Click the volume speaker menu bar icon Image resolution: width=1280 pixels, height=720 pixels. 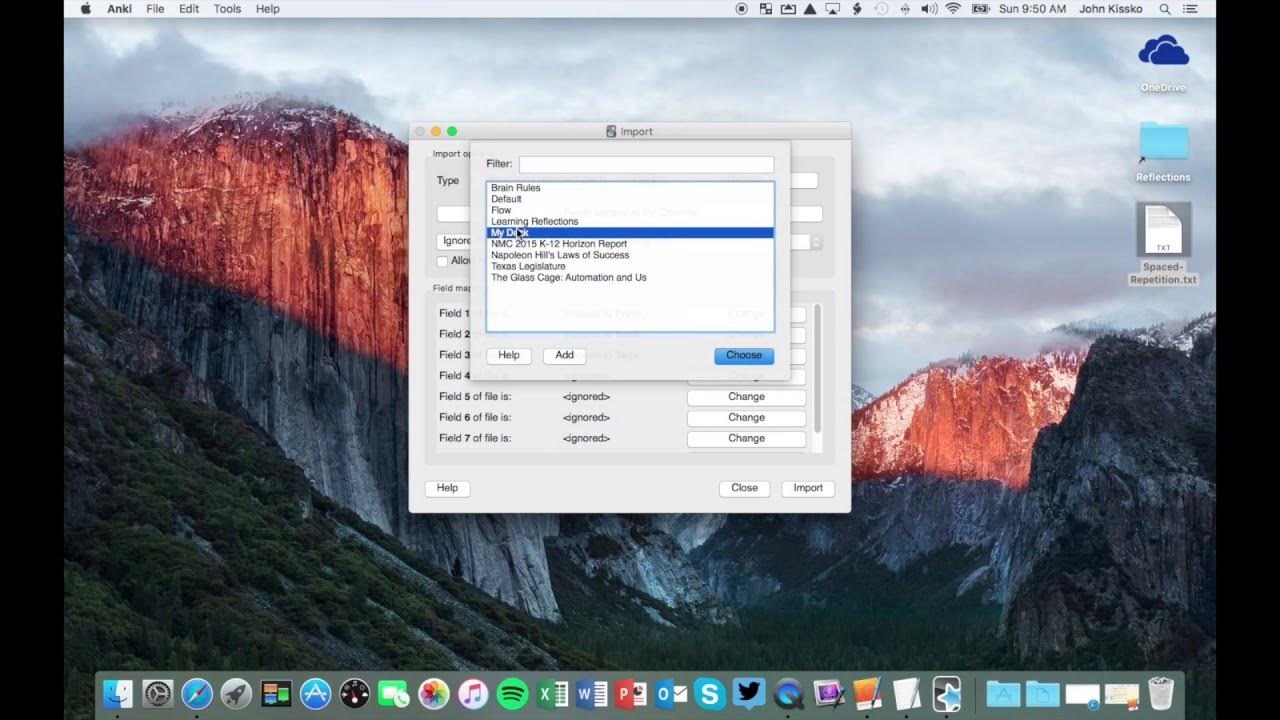[x=929, y=9]
